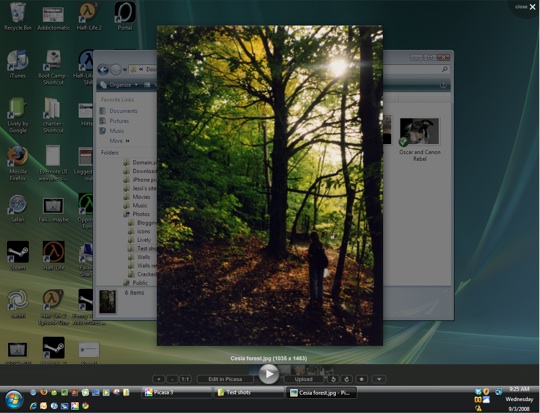
Task: Switch to Test shots taskbar button
Action: (x=249, y=393)
